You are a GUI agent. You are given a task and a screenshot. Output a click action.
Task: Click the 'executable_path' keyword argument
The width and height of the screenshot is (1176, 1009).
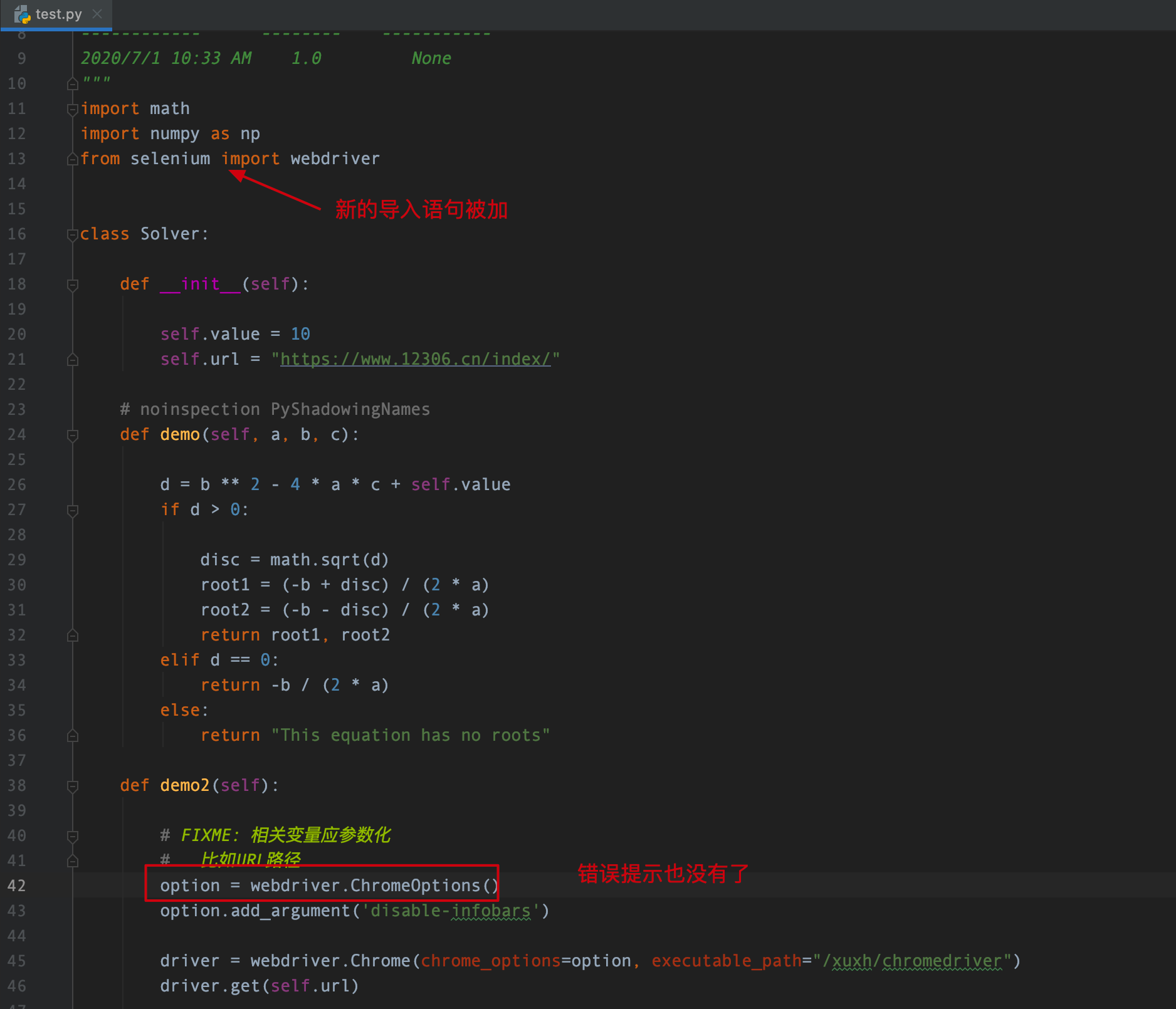pos(727,961)
